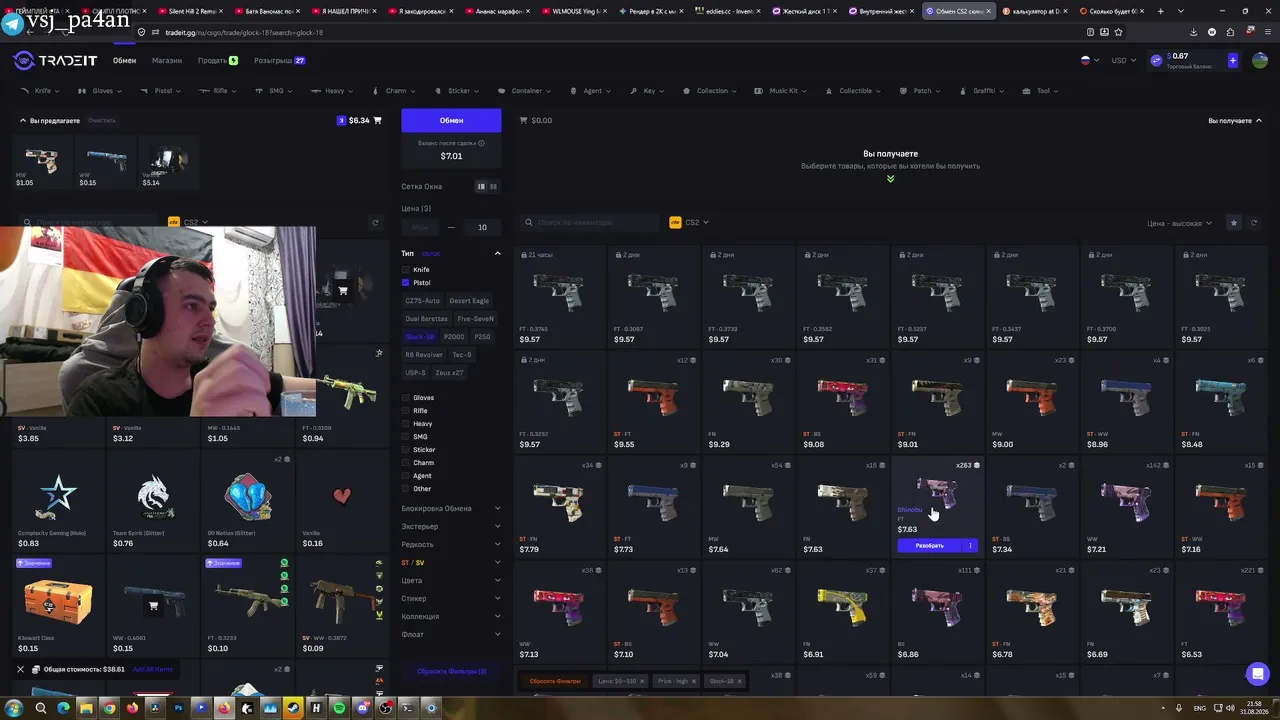This screenshot has width=1280, height=720.
Task: Click the cart icon next to $6.34
Action: pyautogui.click(x=377, y=121)
